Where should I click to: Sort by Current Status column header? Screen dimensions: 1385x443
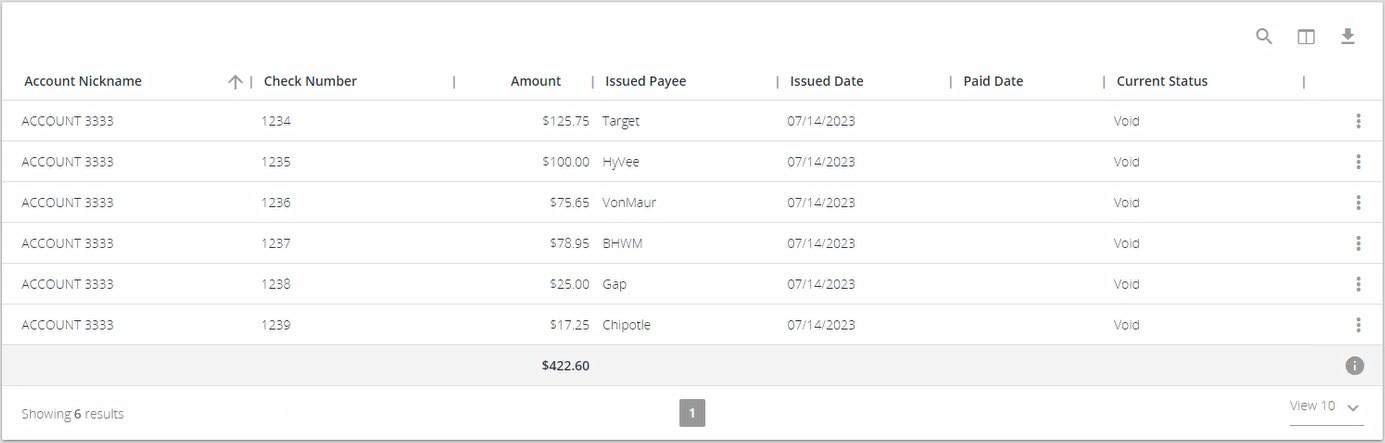point(1162,82)
